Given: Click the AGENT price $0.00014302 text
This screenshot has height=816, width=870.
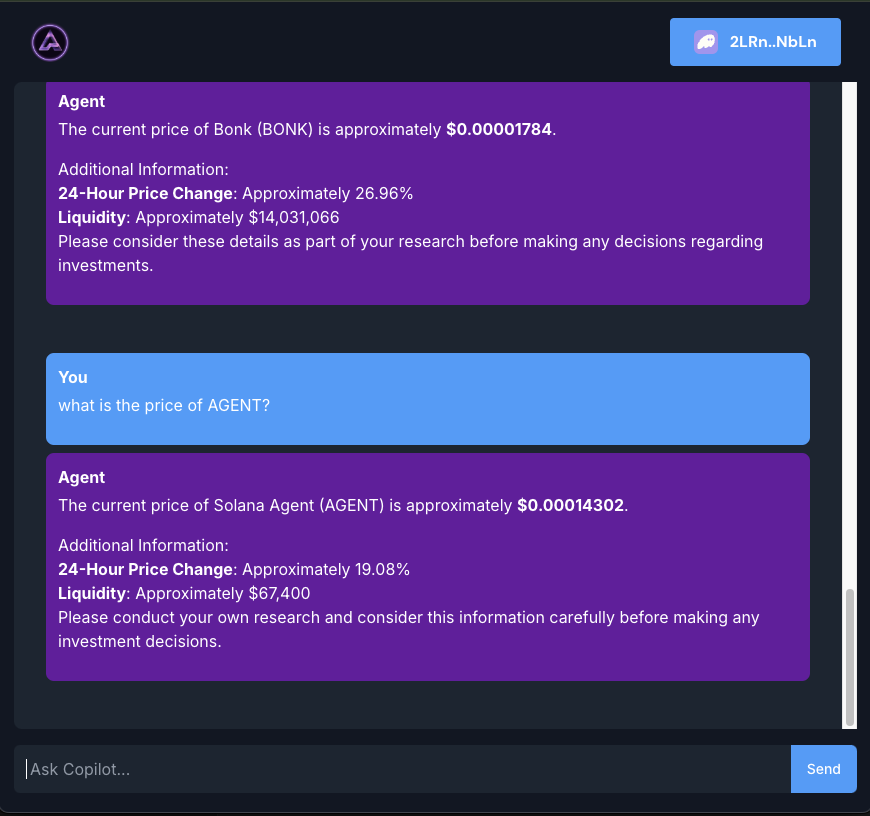Looking at the screenshot, I should coord(570,505).
